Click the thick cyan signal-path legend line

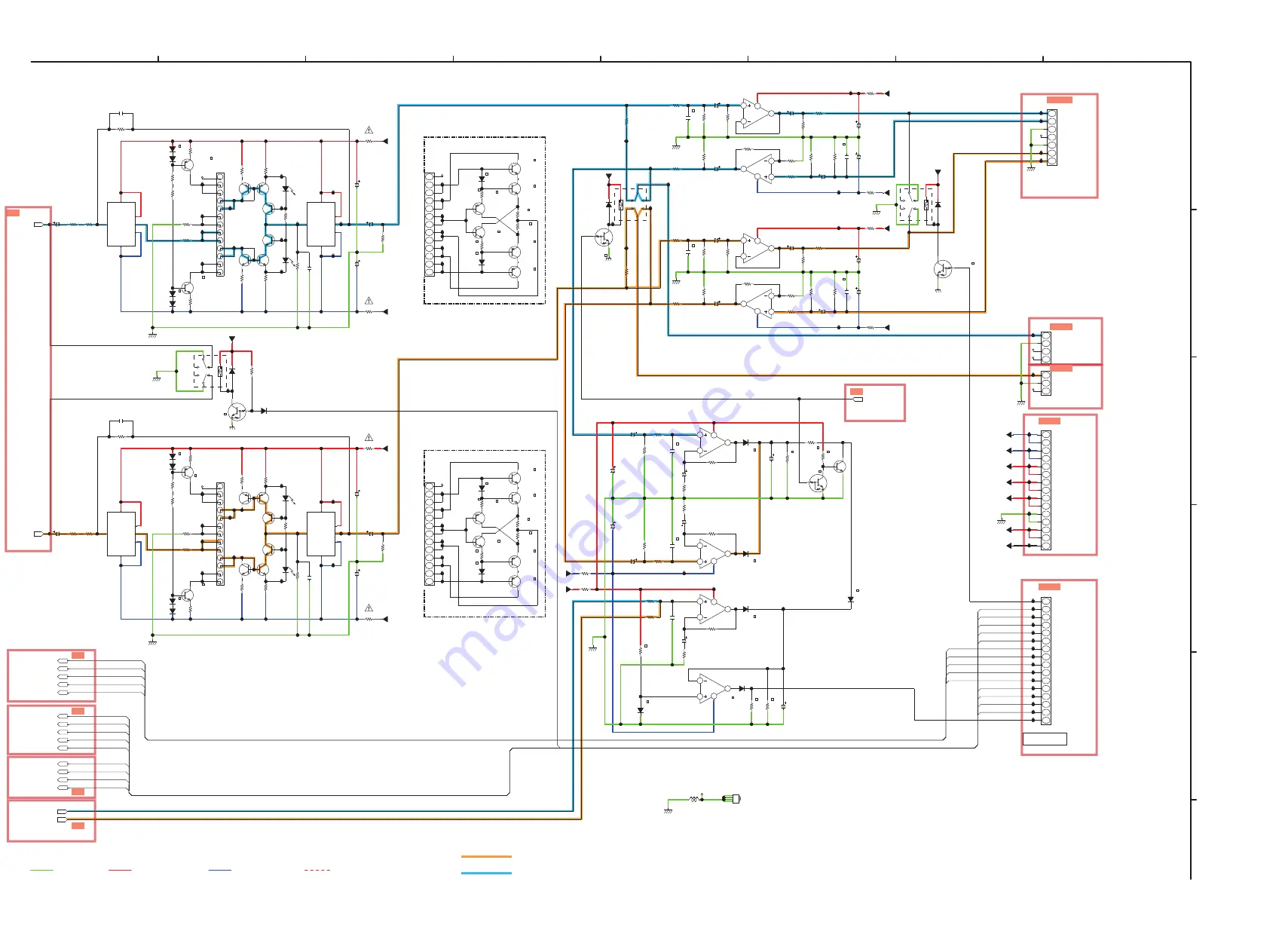point(486,873)
